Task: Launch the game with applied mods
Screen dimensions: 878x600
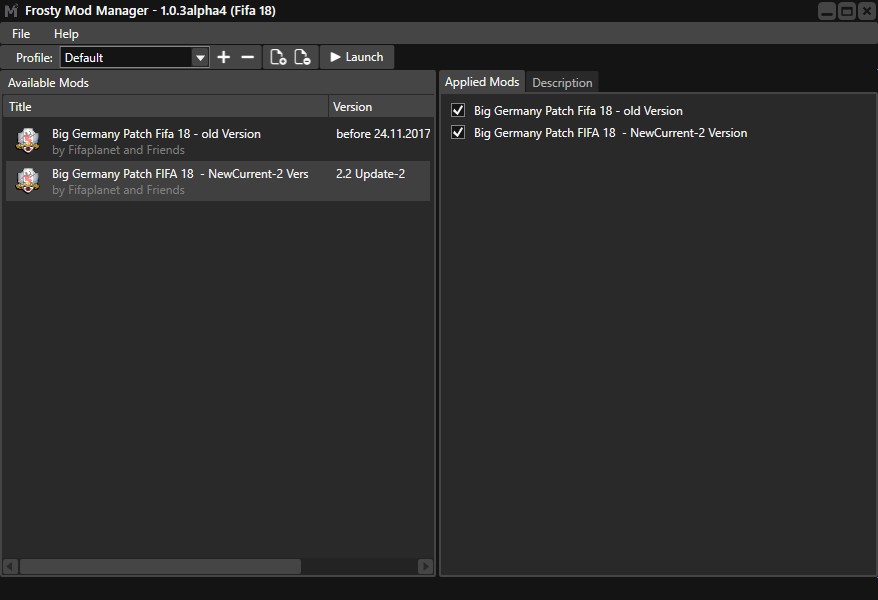Action: coord(357,57)
